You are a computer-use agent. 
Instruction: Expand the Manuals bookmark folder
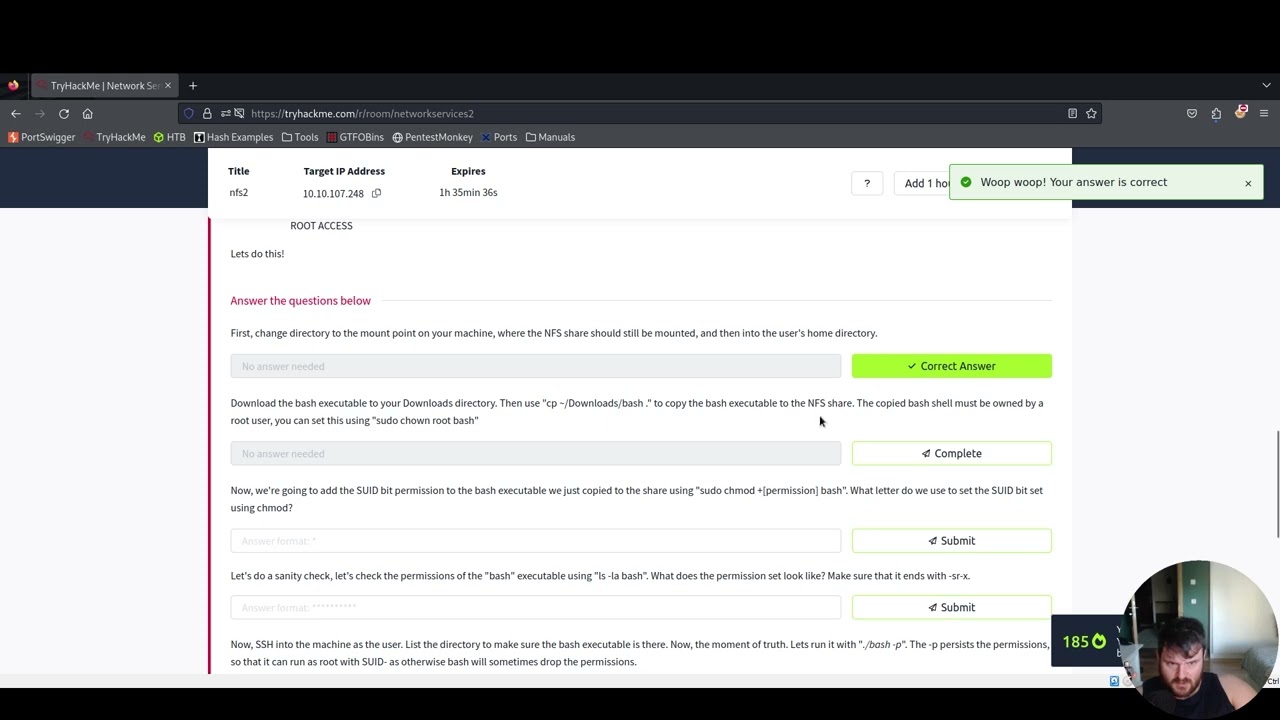tap(550, 137)
